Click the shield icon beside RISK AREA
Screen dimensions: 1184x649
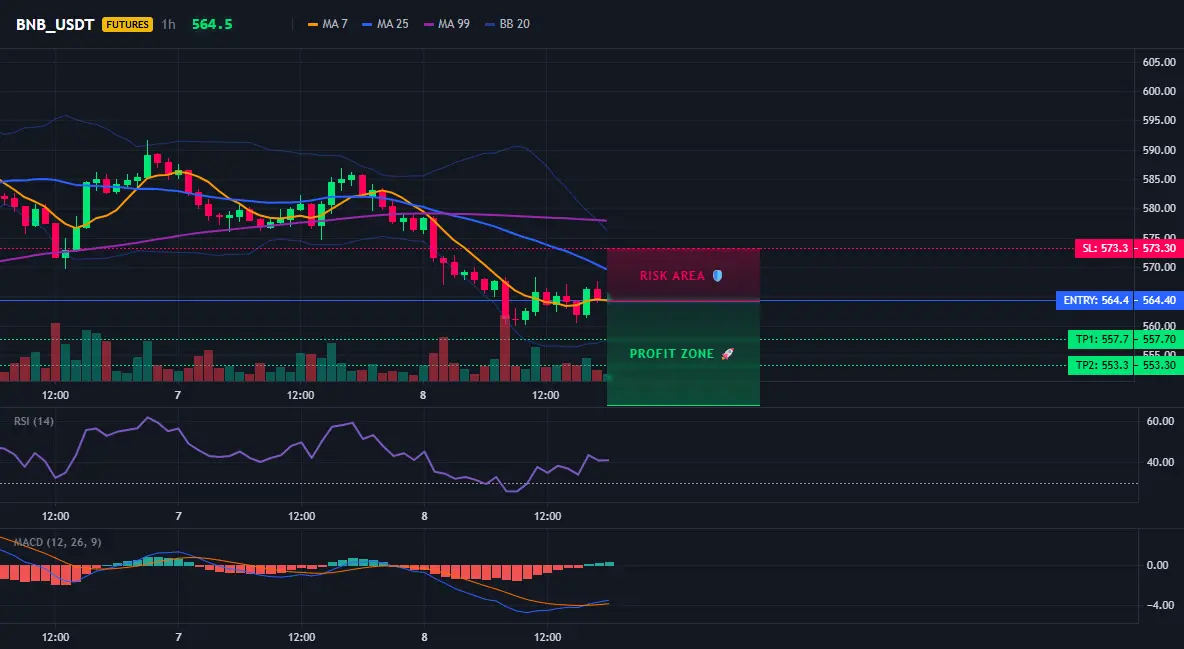point(717,276)
